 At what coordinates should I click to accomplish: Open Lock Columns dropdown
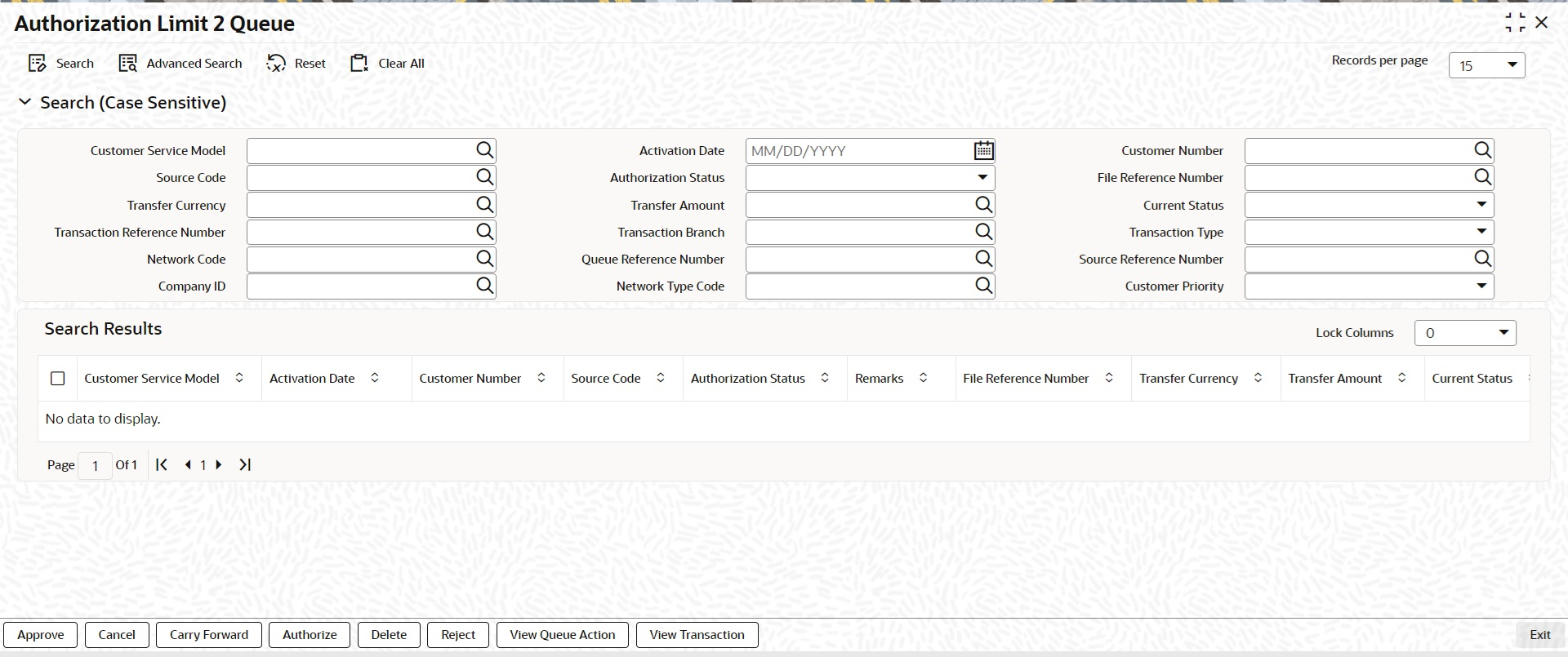coord(1465,333)
